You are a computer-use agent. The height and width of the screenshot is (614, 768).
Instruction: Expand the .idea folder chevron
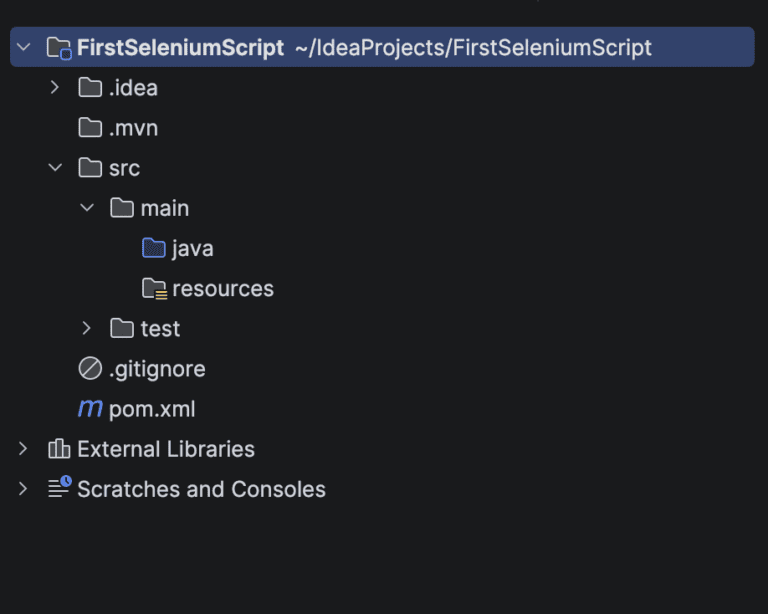(55, 88)
